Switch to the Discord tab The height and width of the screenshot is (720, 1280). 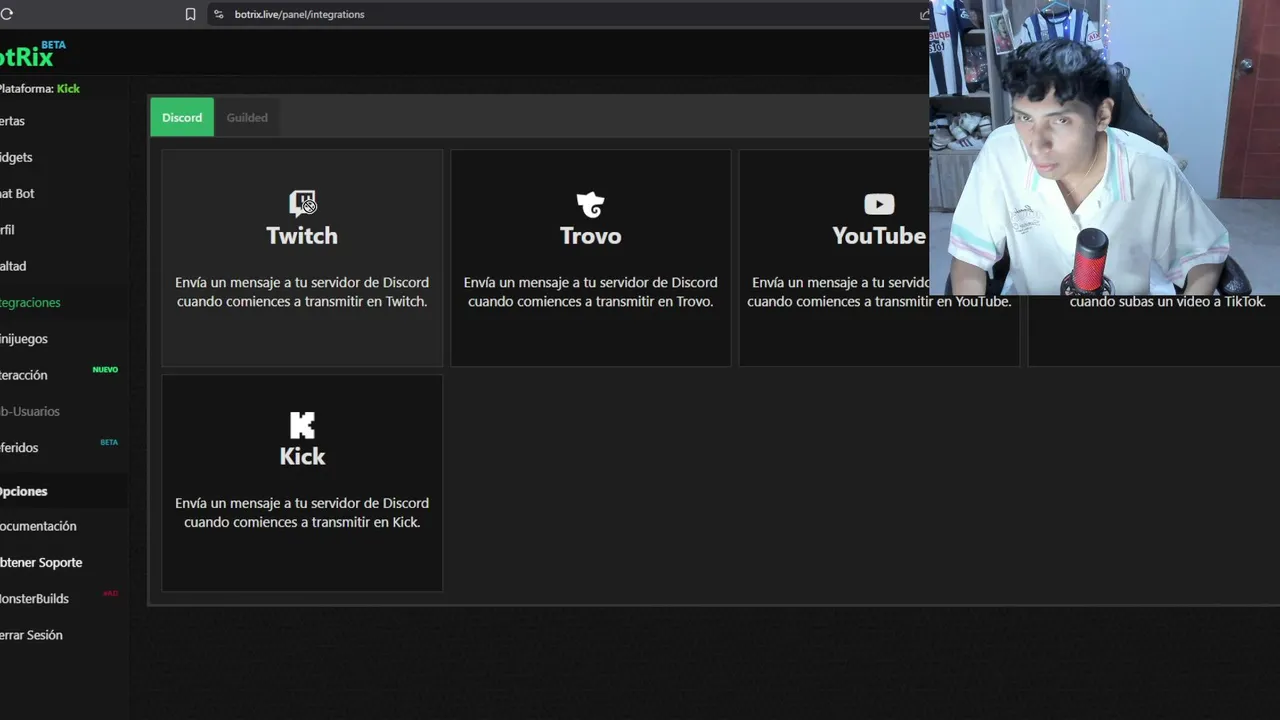click(182, 117)
